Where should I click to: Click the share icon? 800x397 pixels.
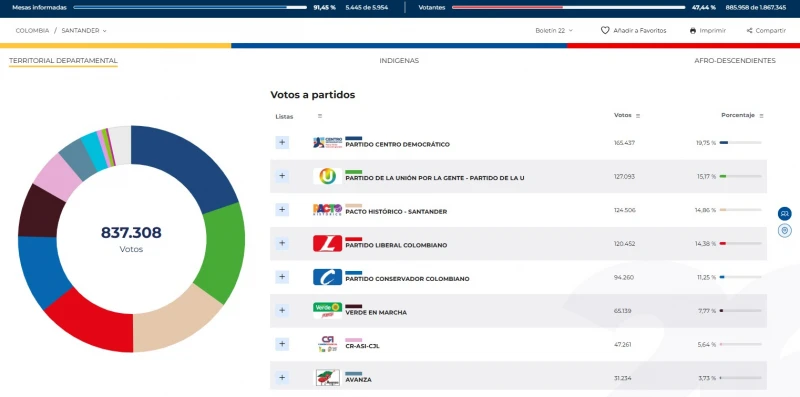point(749,31)
